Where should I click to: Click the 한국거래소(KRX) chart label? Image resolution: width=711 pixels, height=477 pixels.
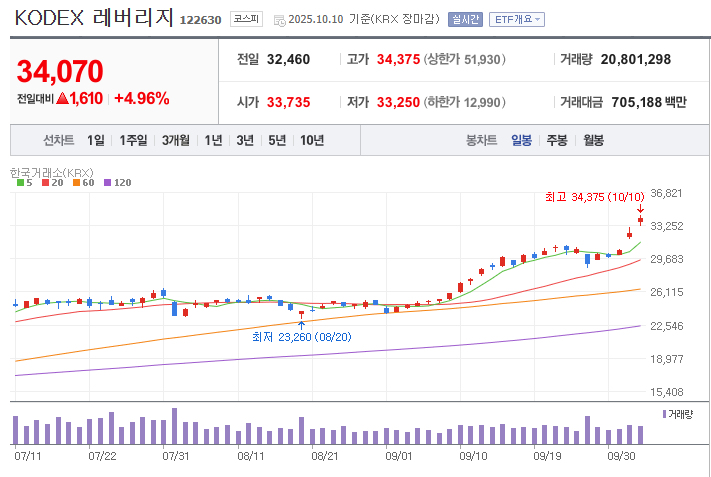[52, 172]
